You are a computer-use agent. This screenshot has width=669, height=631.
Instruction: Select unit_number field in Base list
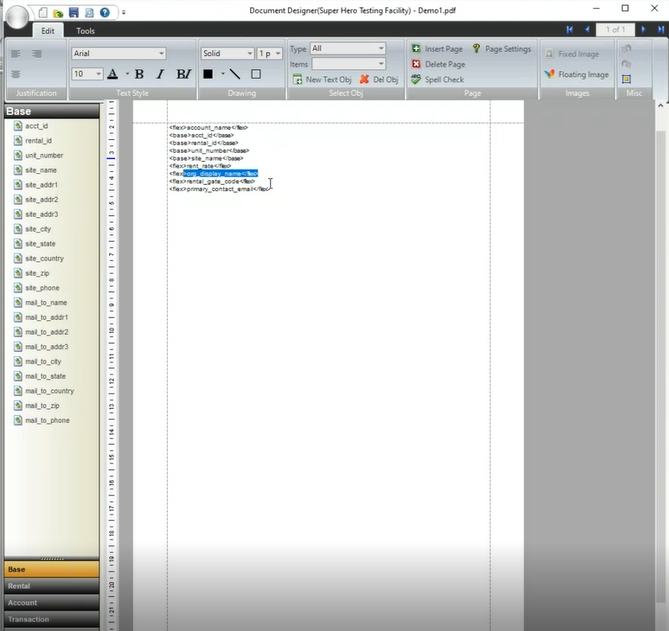click(38, 155)
